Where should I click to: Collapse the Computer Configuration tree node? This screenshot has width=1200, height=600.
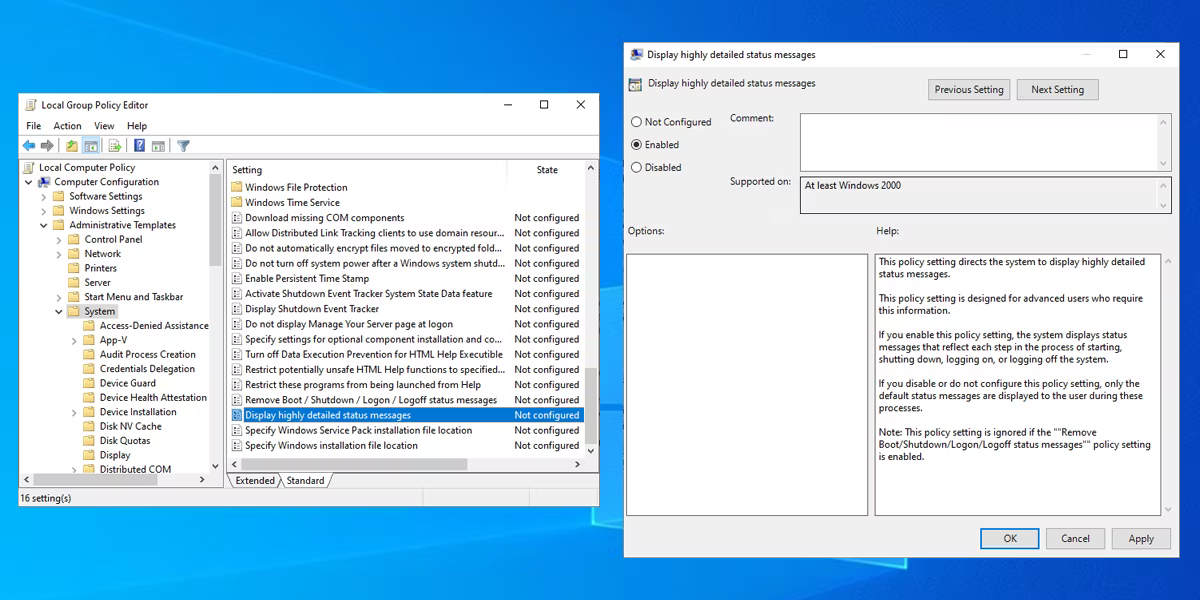coord(29,182)
